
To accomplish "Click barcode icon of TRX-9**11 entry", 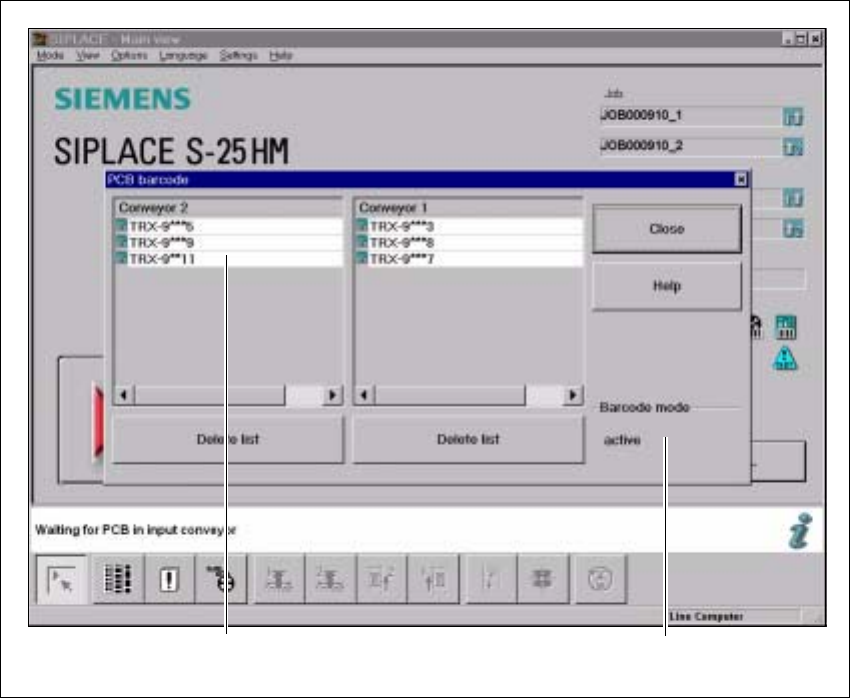I will [x=121, y=258].
